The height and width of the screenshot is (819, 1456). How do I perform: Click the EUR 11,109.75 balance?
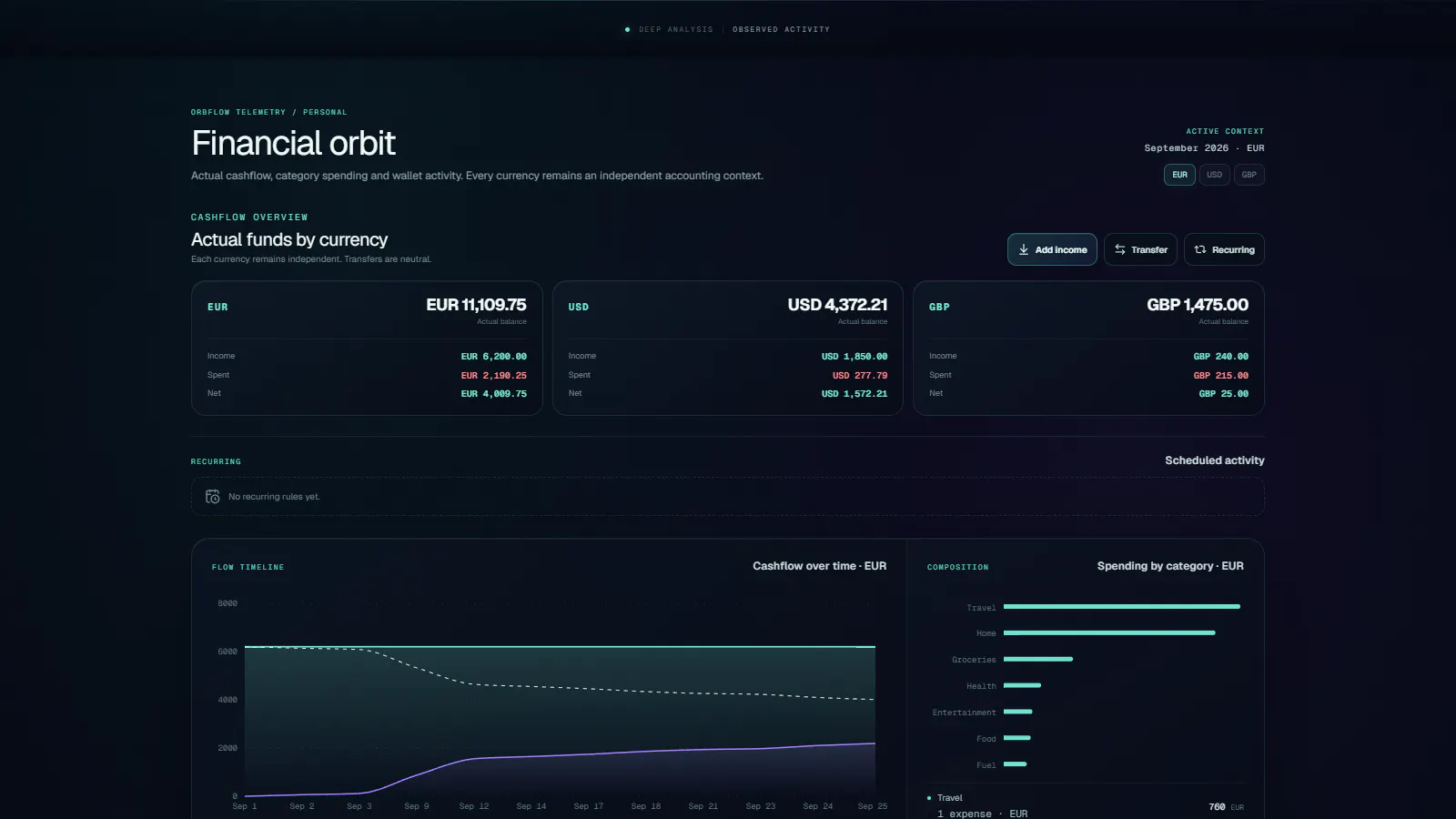click(476, 305)
